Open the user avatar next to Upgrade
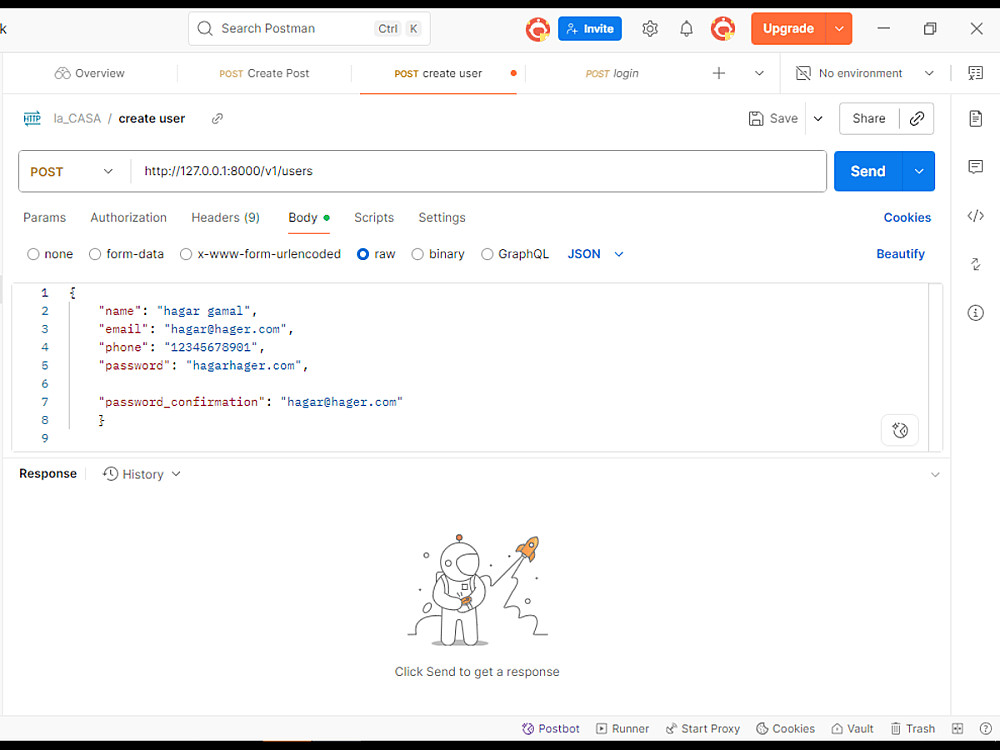 point(723,29)
